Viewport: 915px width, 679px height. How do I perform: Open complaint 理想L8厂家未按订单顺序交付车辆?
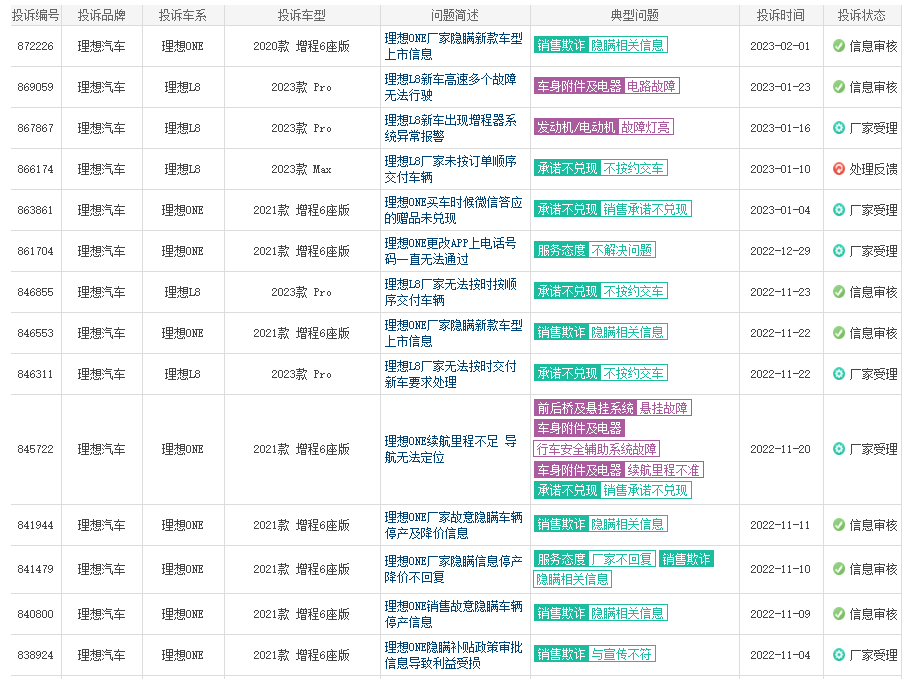(x=450, y=169)
